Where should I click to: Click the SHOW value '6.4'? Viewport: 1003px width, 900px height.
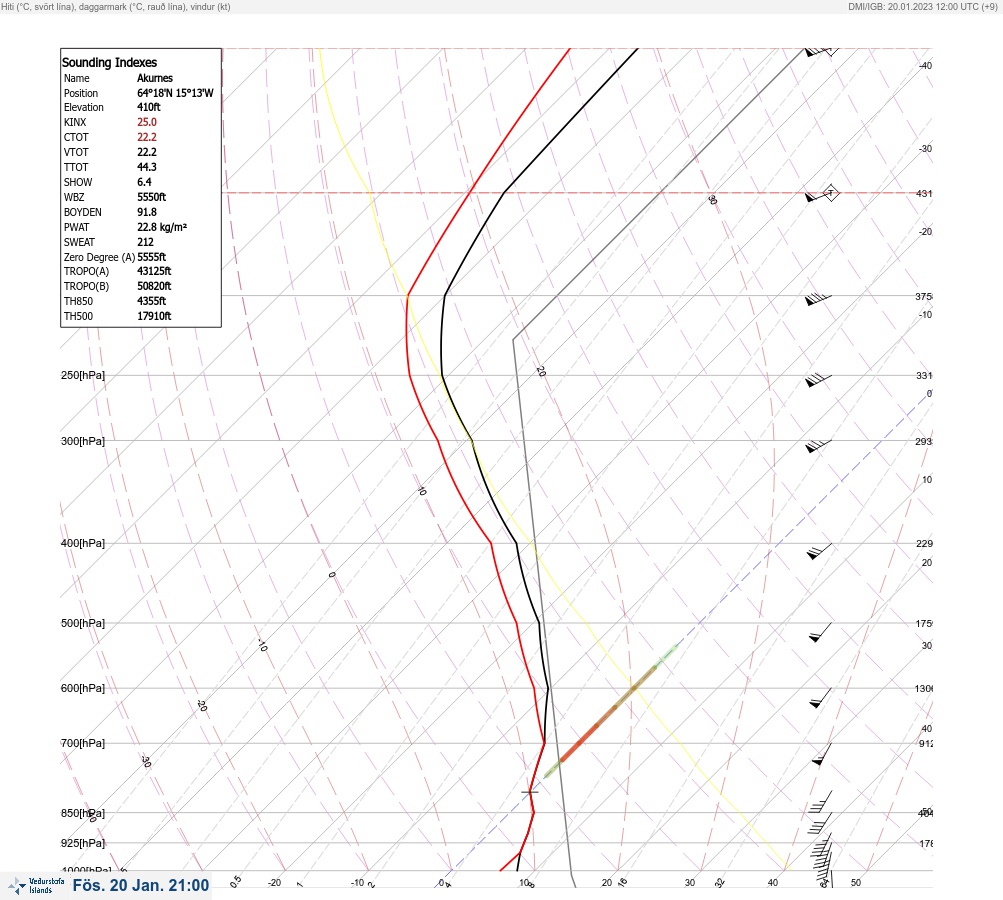144,182
